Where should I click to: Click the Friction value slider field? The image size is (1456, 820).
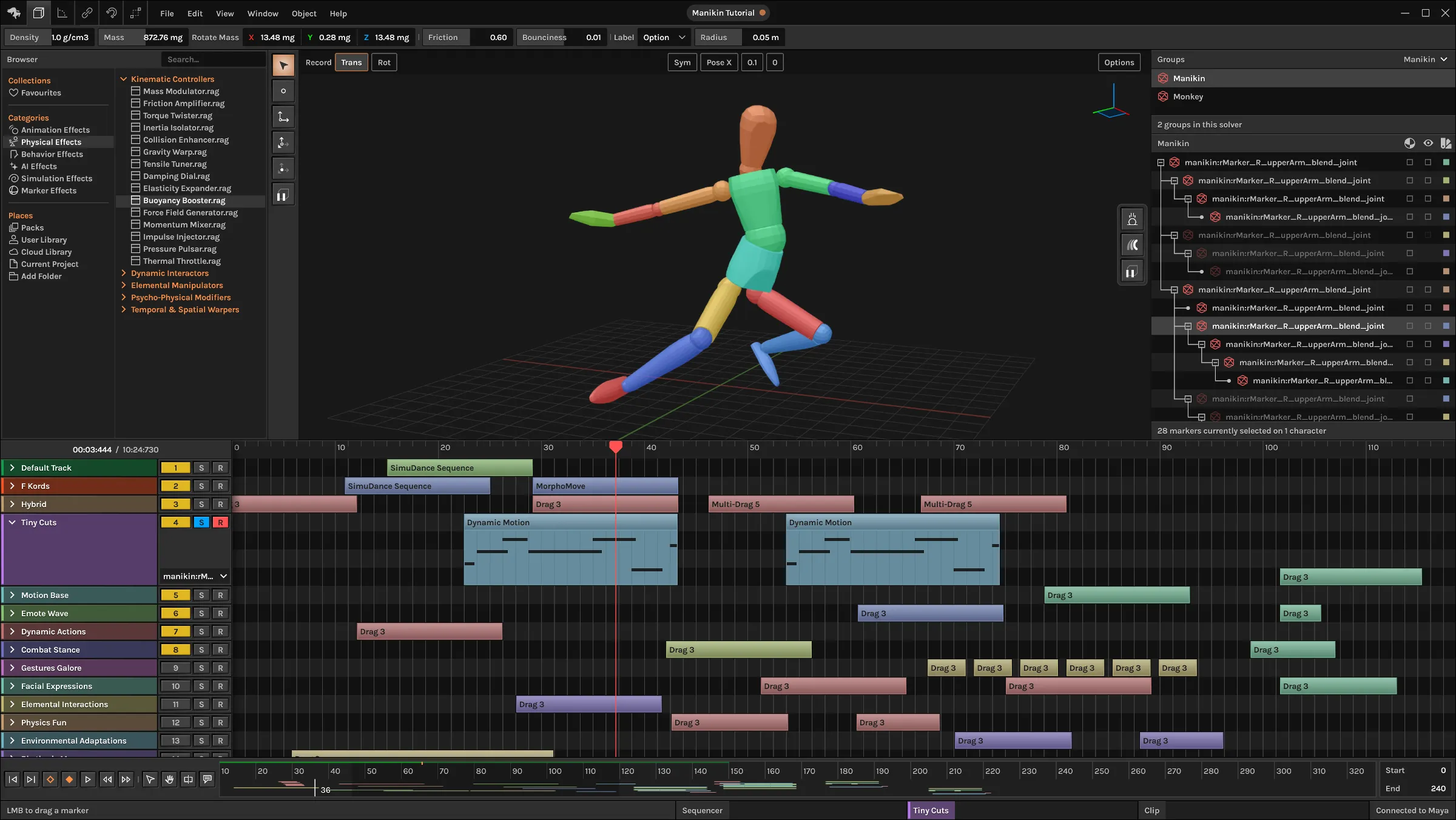(x=468, y=37)
